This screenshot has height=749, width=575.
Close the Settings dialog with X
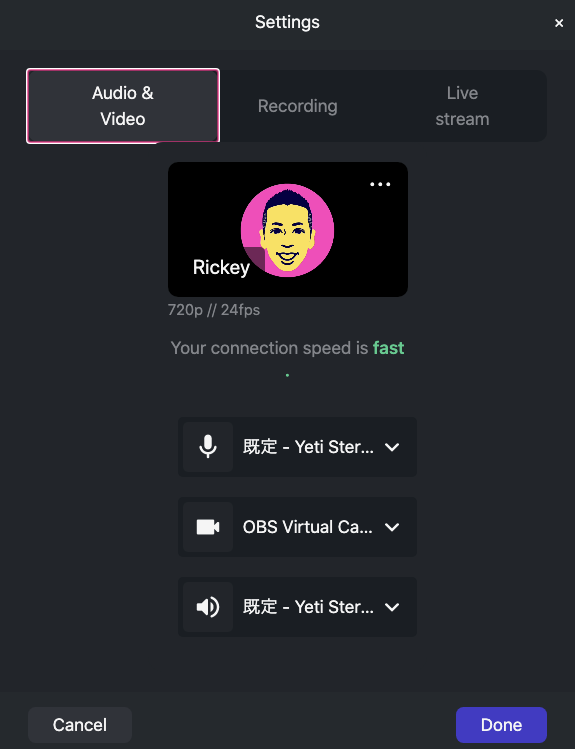click(x=559, y=23)
